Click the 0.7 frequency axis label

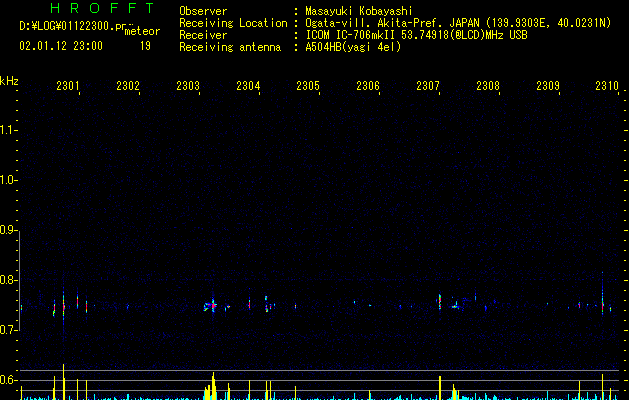[x=8, y=330]
